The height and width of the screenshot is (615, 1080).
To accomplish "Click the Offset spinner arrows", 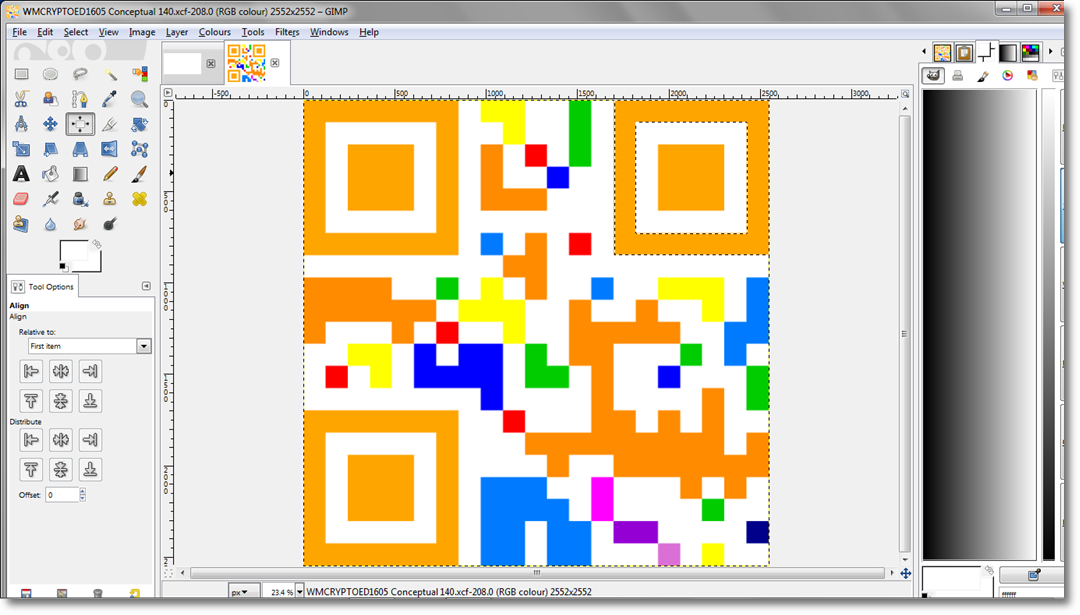I will [x=83, y=494].
